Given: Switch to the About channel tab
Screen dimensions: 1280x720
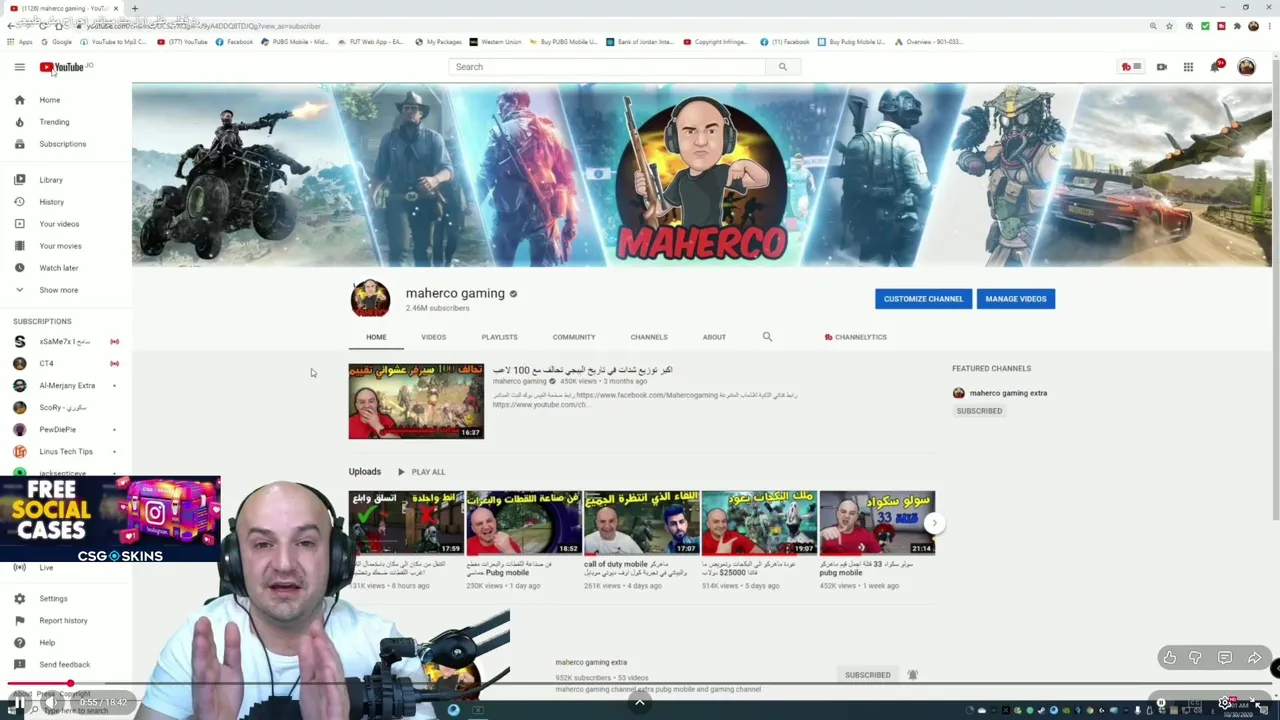Looking at the screenshot, I should [714, 337].
